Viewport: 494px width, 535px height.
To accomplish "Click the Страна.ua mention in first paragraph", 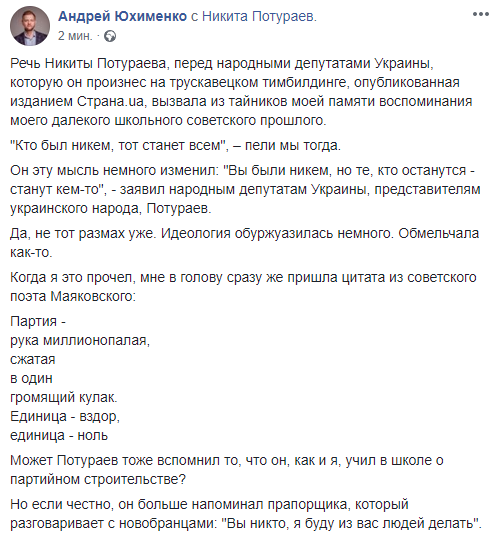I will [x=110, y=101].
